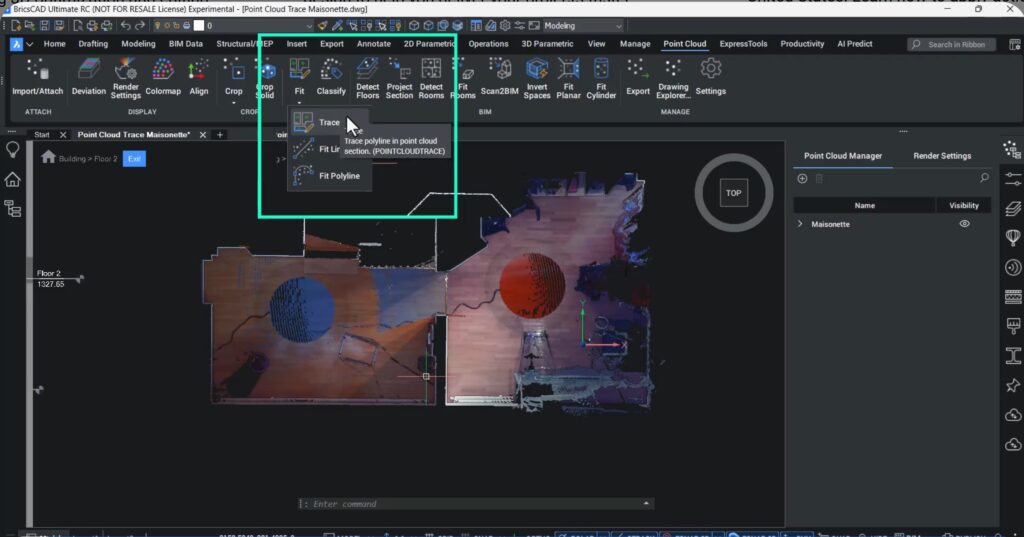
Task: Click the Visibility column header
Action: click(x=963, y=205)
